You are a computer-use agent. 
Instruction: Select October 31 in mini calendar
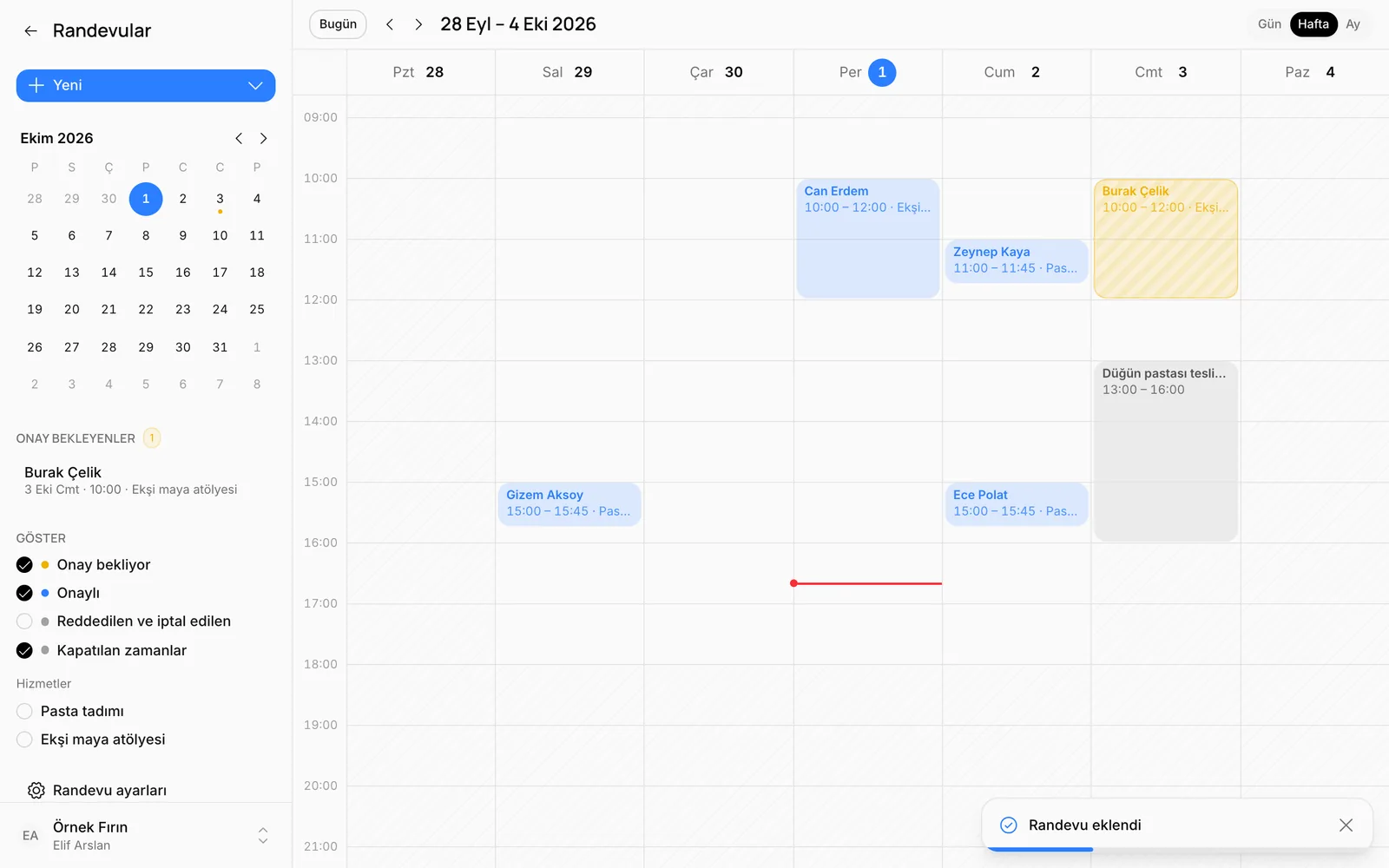[x=220, y=347]
